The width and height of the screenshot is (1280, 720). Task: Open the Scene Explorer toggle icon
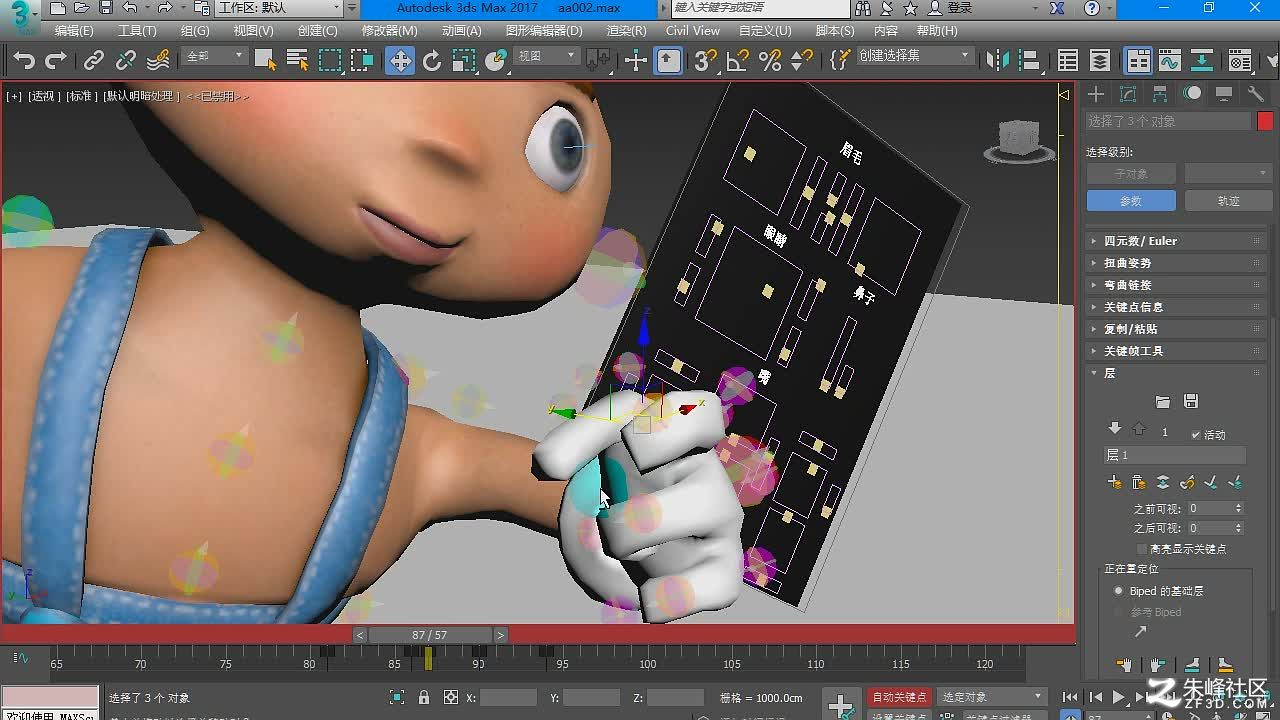[x=1068, y=61]
